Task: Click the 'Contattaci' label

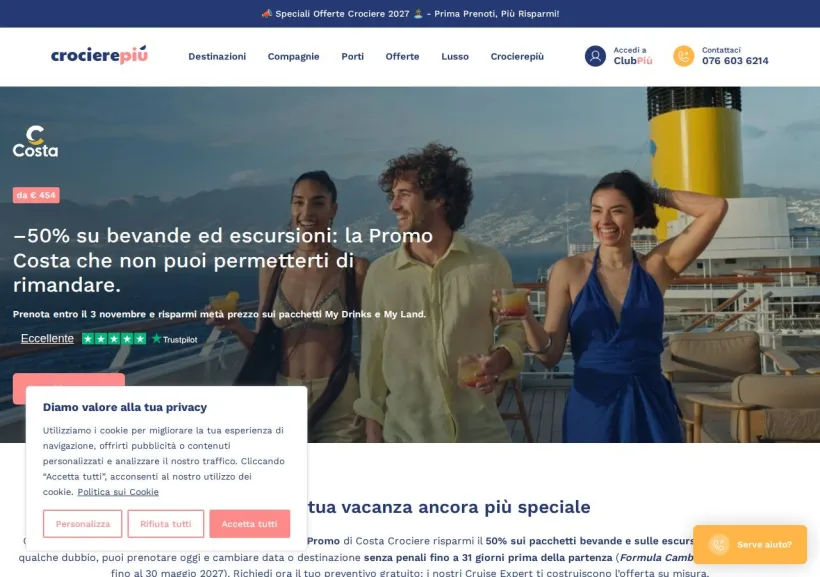Action: (x=721, y=50)
